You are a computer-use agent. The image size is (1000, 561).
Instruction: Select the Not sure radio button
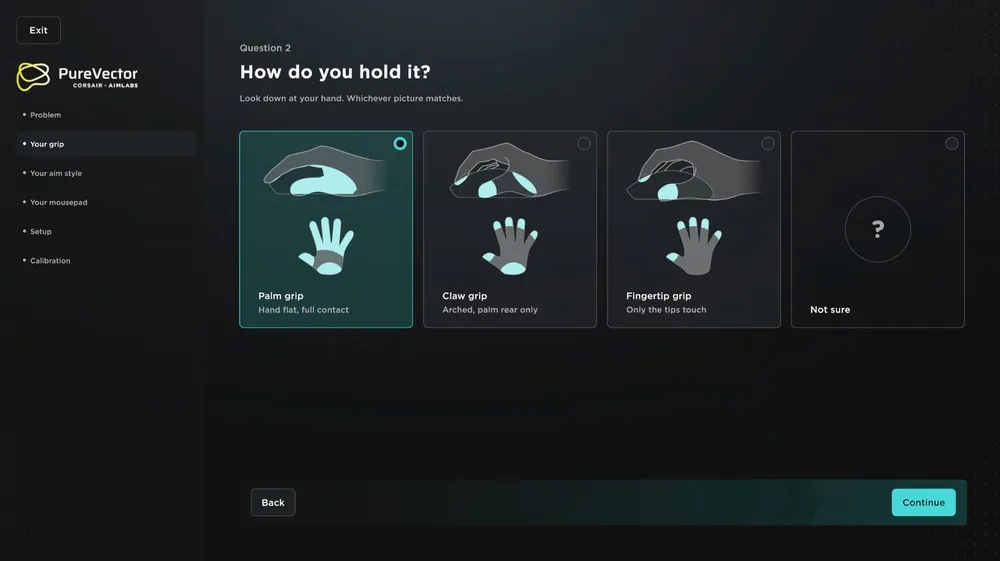(952, 143)
